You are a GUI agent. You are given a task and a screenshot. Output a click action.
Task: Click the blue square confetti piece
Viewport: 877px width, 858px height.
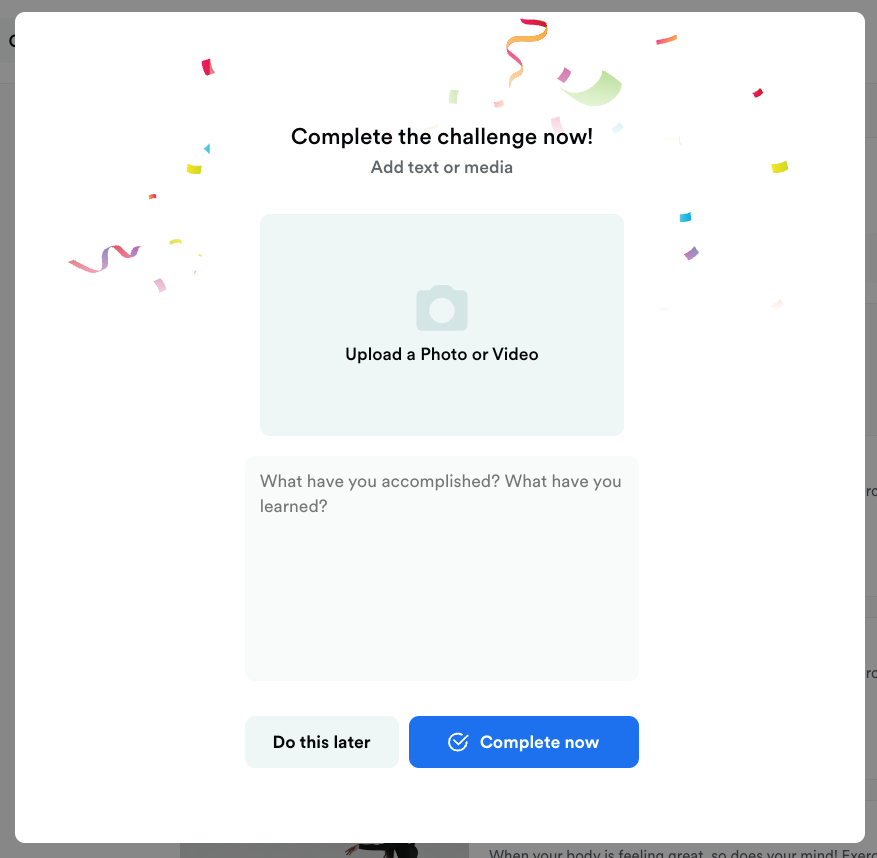pyautogui.click(x=685, y=217)
